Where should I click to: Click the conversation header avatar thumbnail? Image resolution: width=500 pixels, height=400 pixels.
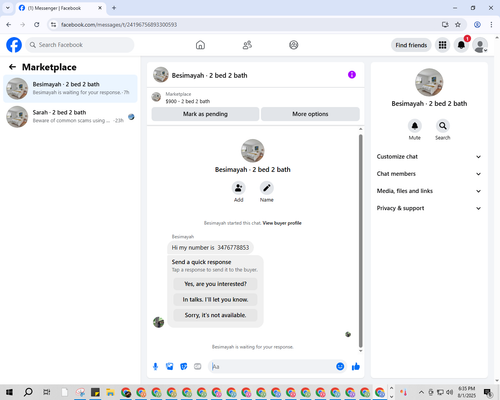tap(161, 75)
